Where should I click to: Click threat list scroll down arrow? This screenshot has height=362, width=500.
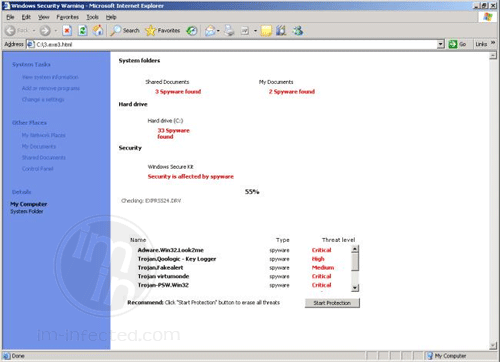coord(355,288)
